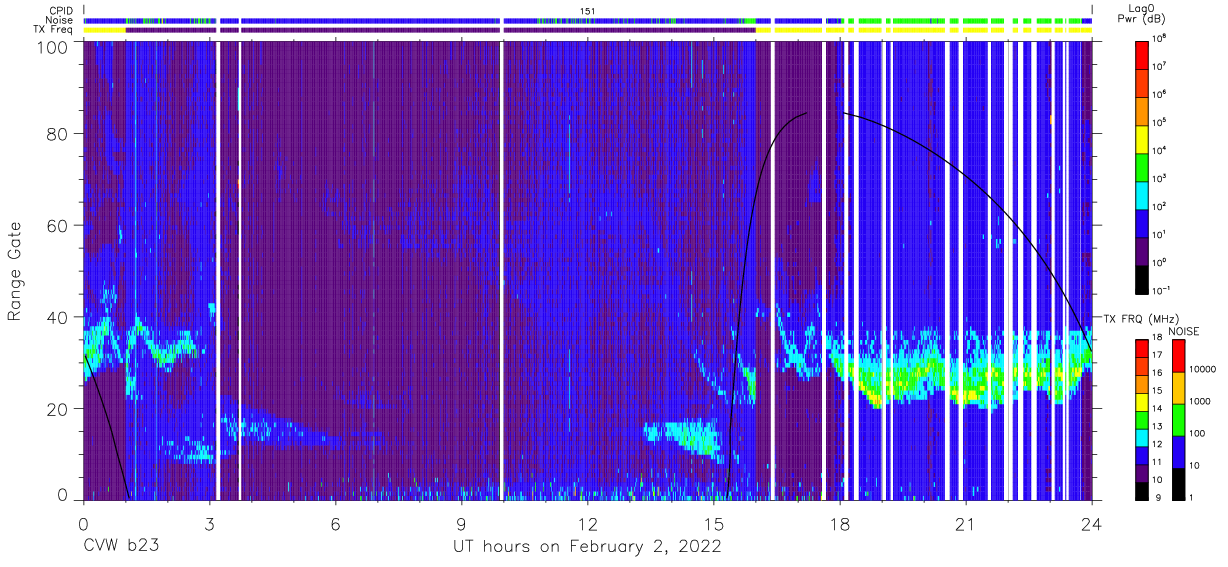Click the range gate tick label 100
Image resolution: width=1228 pixels, height=567 pixels.
click(x=52, y=47)
